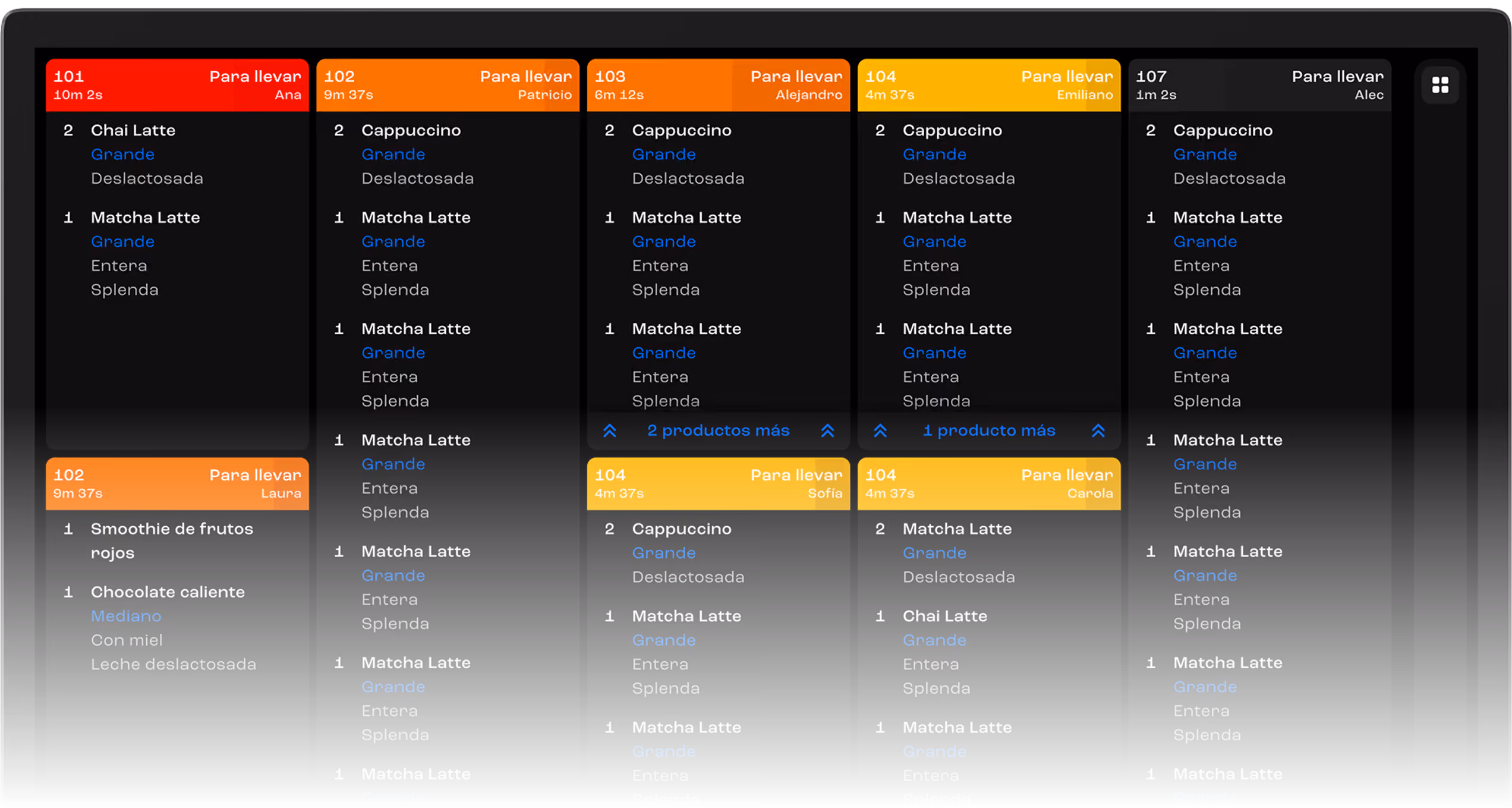
Task: Click 'Matcha Latte' in Ana's order 101
Action: [145, 218]
